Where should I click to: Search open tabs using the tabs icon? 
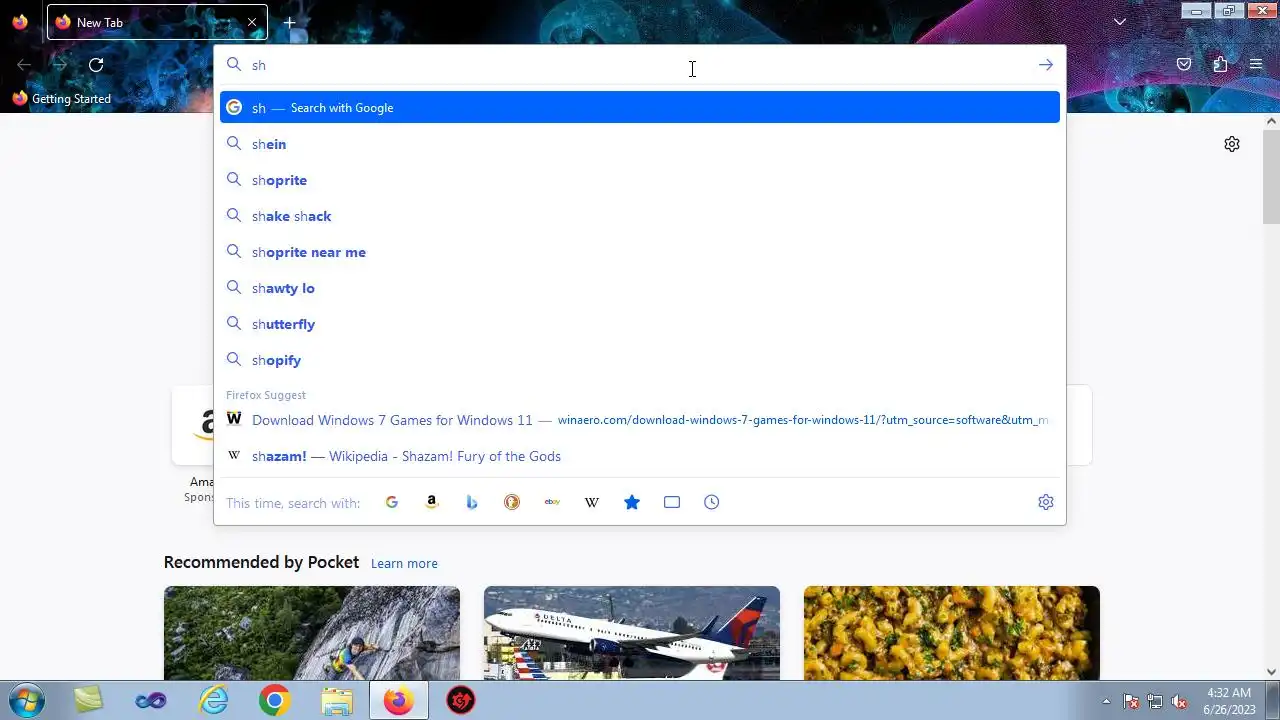(x=672, y=502)
